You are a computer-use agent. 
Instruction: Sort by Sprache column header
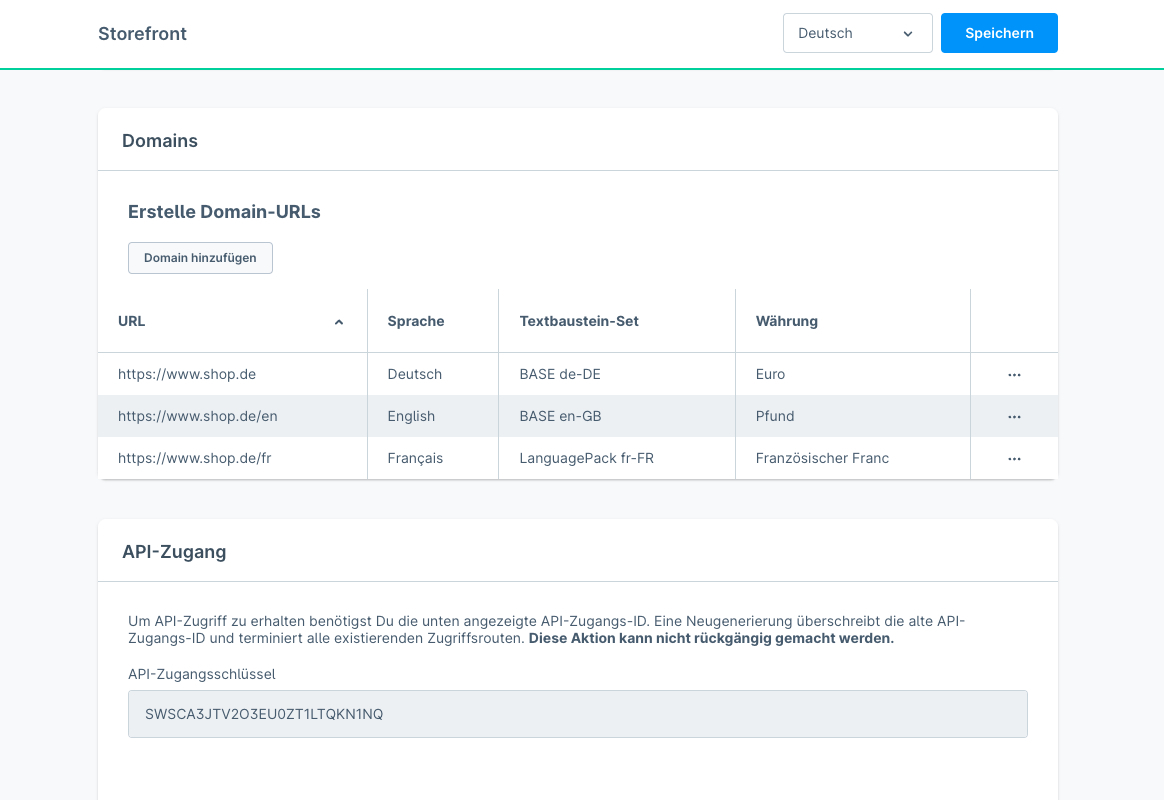[x=416, y=321]
